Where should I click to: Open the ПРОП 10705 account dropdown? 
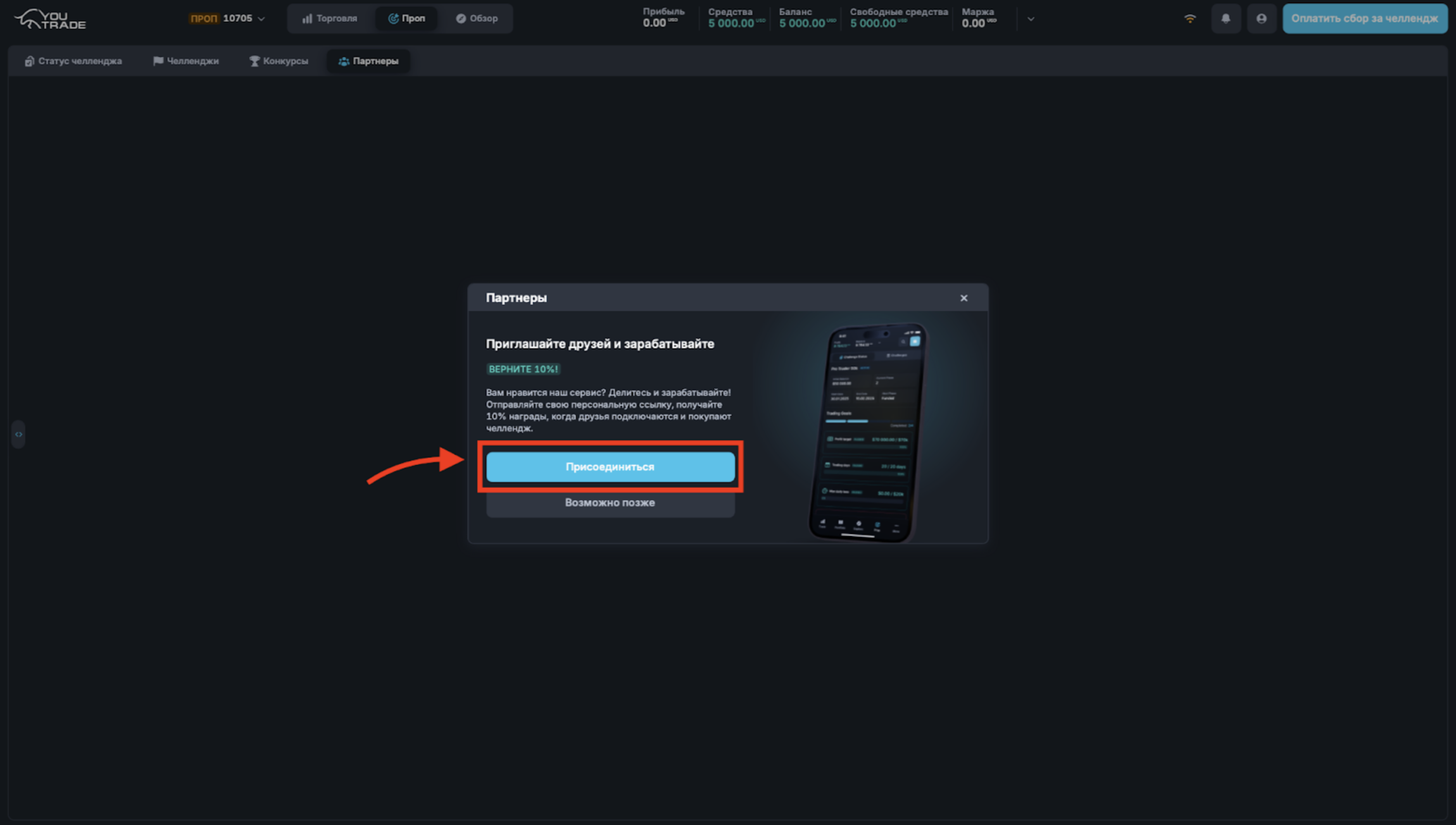pyautogui.click(x=227, y=18)
